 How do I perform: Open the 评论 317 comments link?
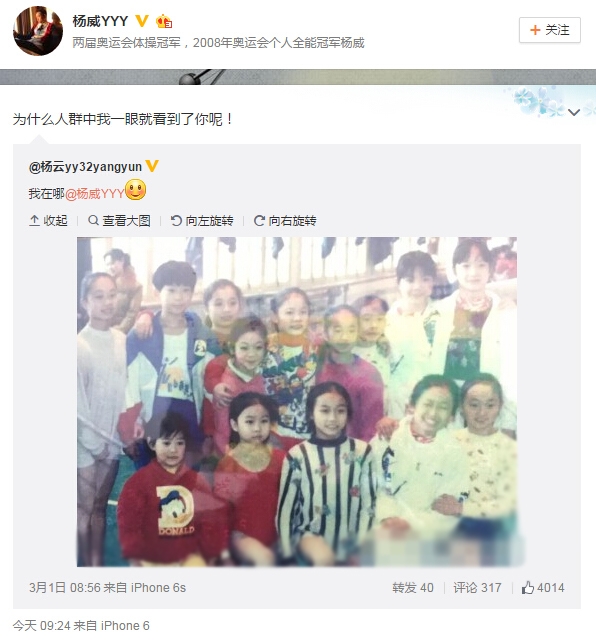click(x=477, y=588)
